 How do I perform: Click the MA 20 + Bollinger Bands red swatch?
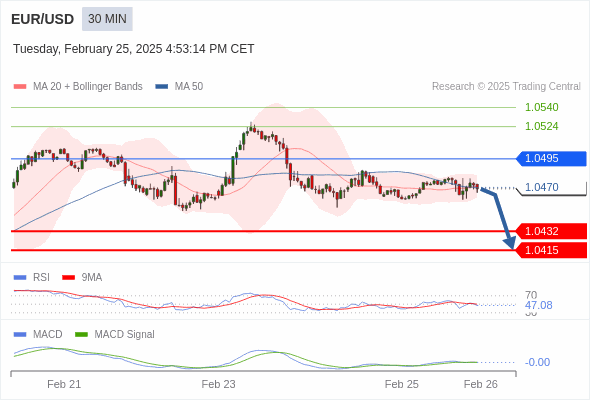(20, 87)
